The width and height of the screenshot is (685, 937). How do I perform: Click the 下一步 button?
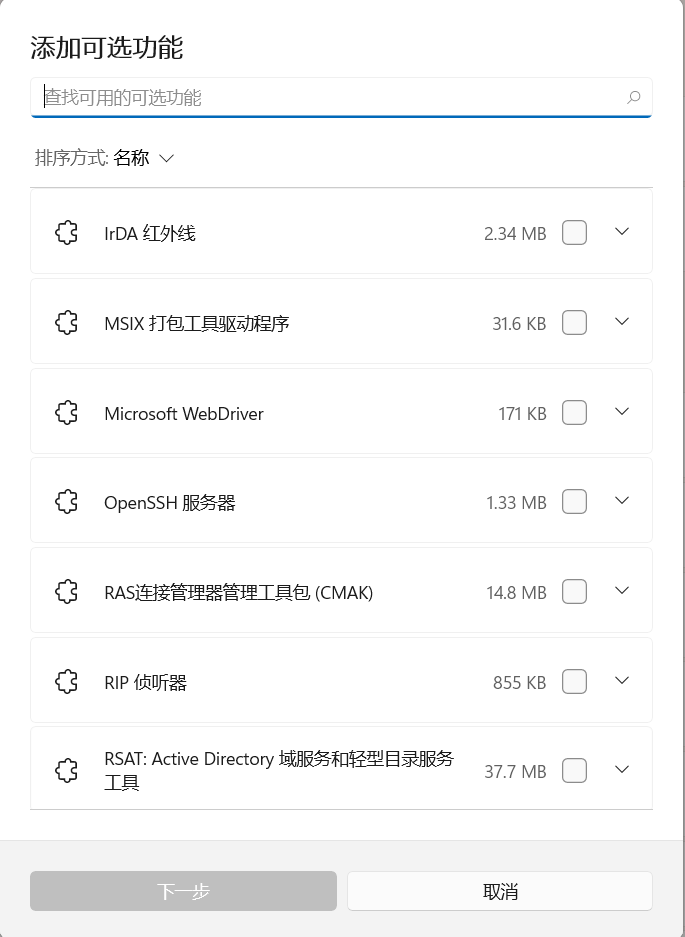[184, 891]
